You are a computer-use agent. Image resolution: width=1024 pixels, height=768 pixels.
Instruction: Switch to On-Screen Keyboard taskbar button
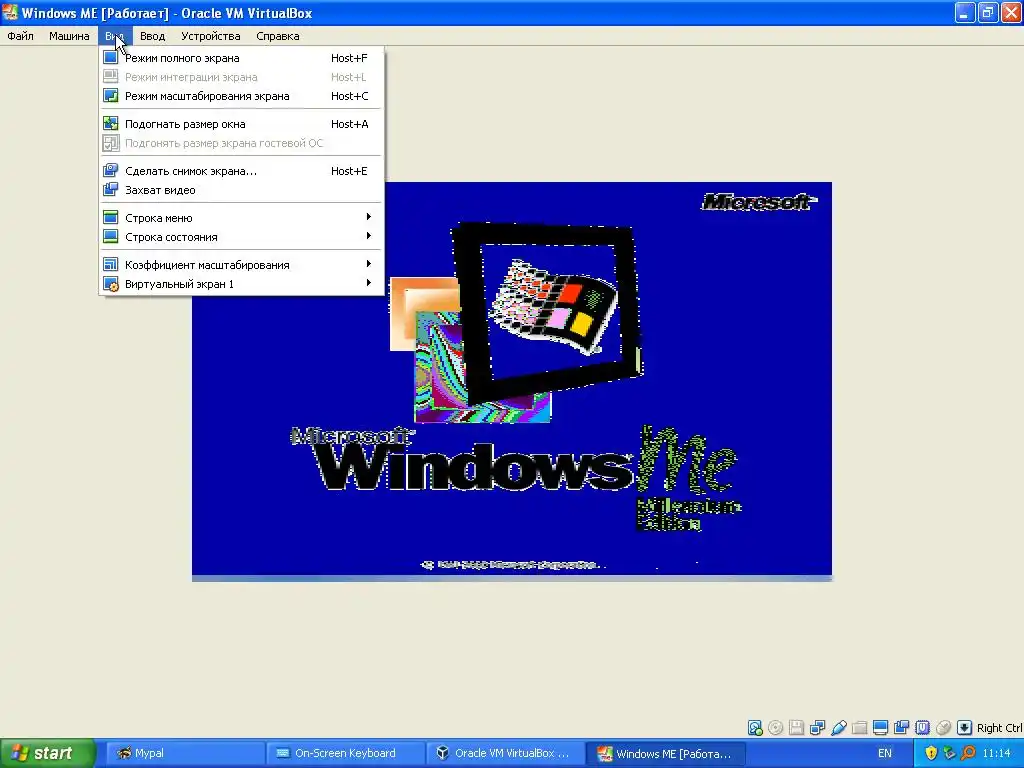(x=344, y=753)
